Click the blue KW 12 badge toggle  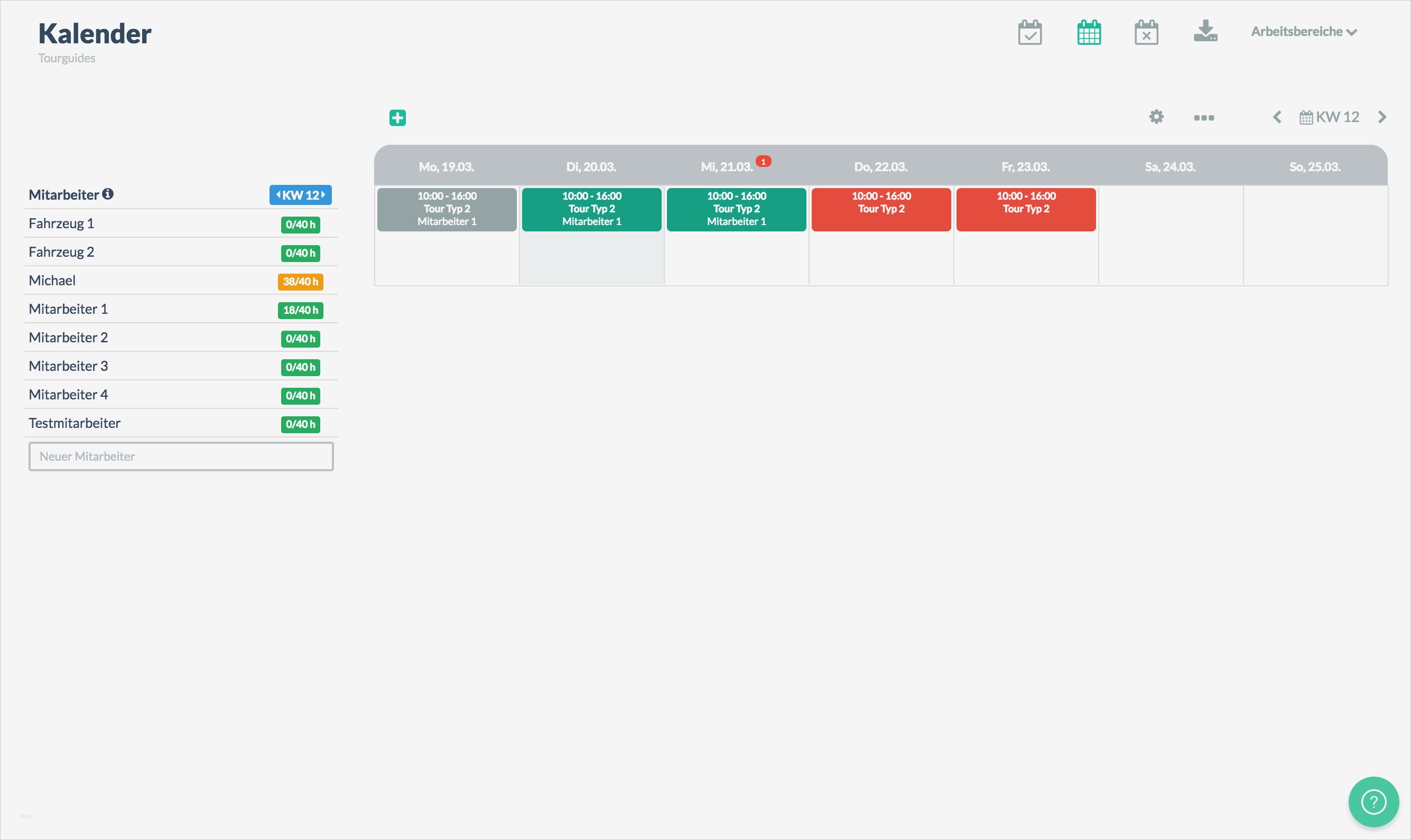tap(300, 195)
